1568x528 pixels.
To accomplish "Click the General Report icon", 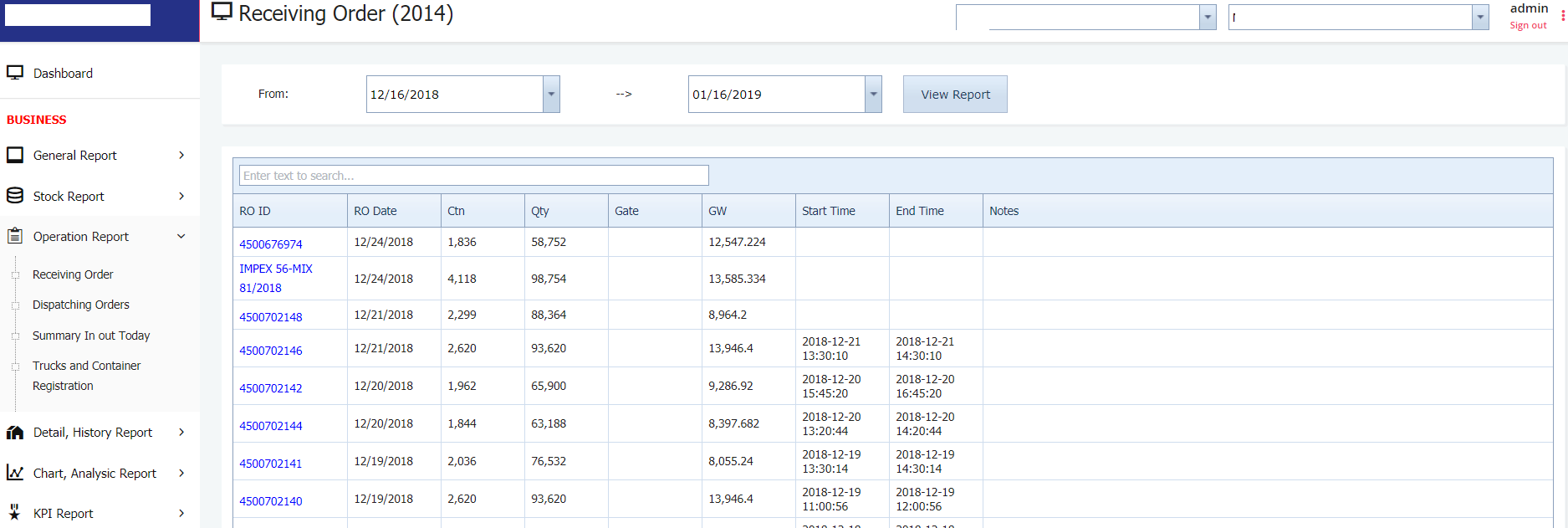I will click(15, 155).
